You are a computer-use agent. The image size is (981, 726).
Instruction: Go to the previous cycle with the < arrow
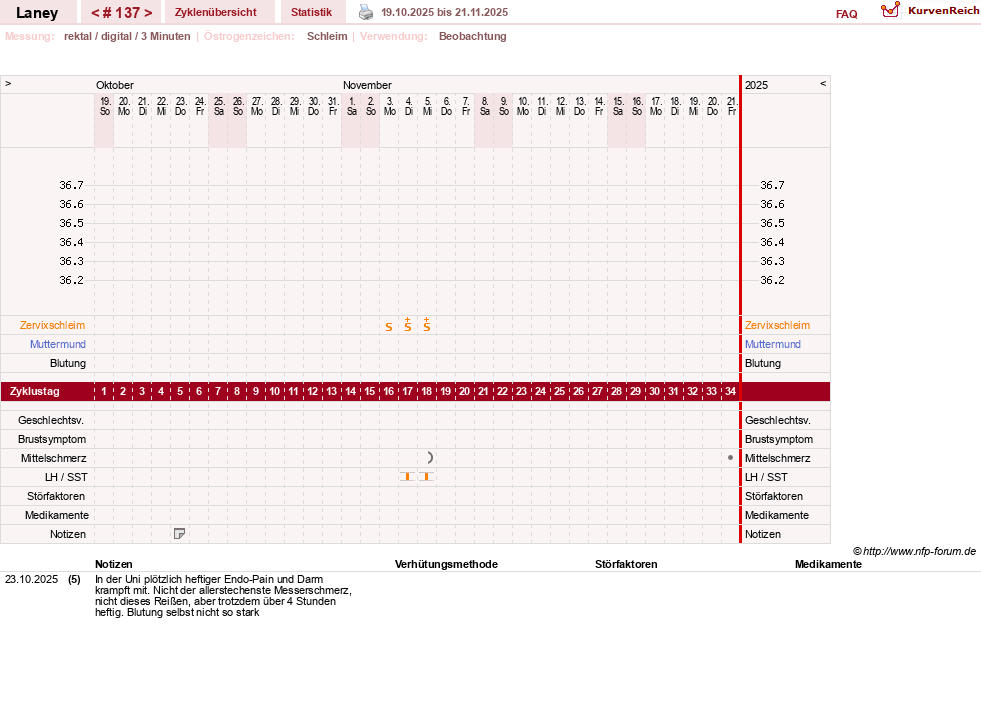(x=95, y=13)
